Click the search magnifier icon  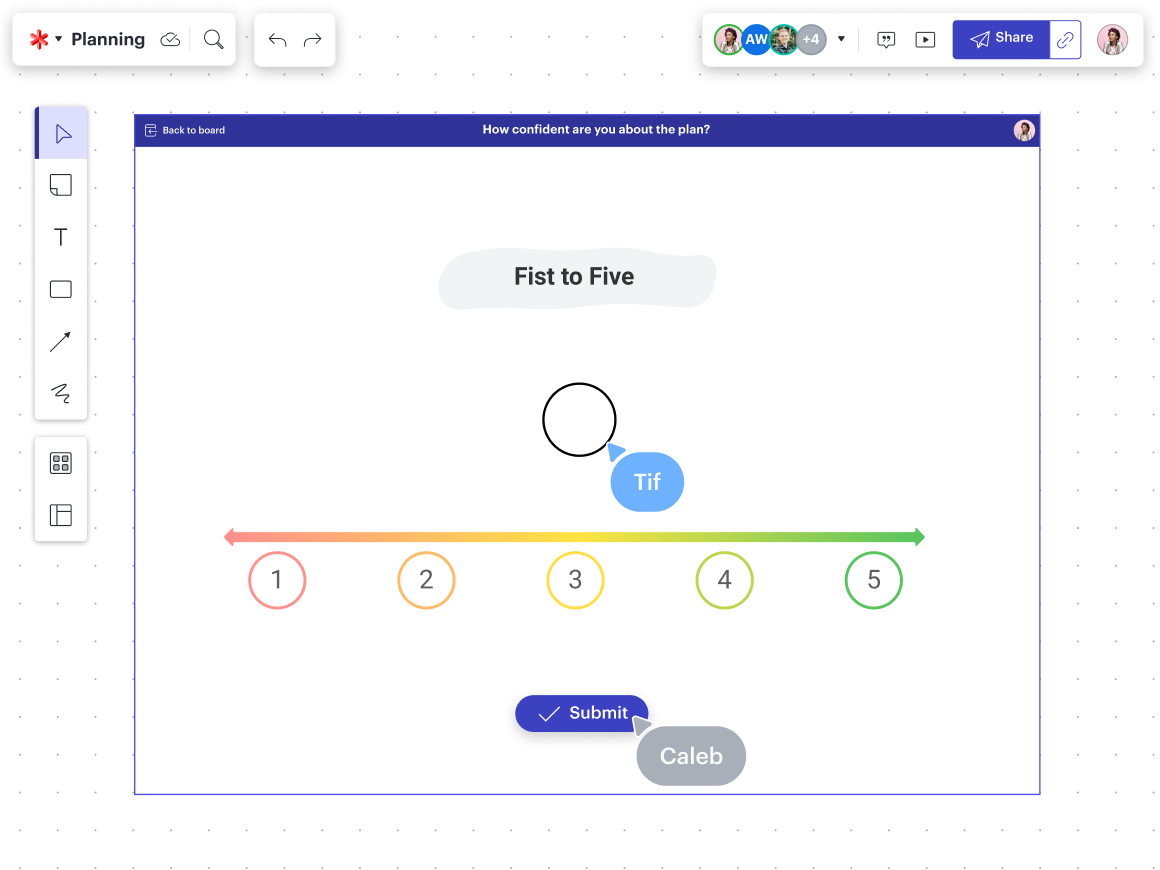coord(213,39)
